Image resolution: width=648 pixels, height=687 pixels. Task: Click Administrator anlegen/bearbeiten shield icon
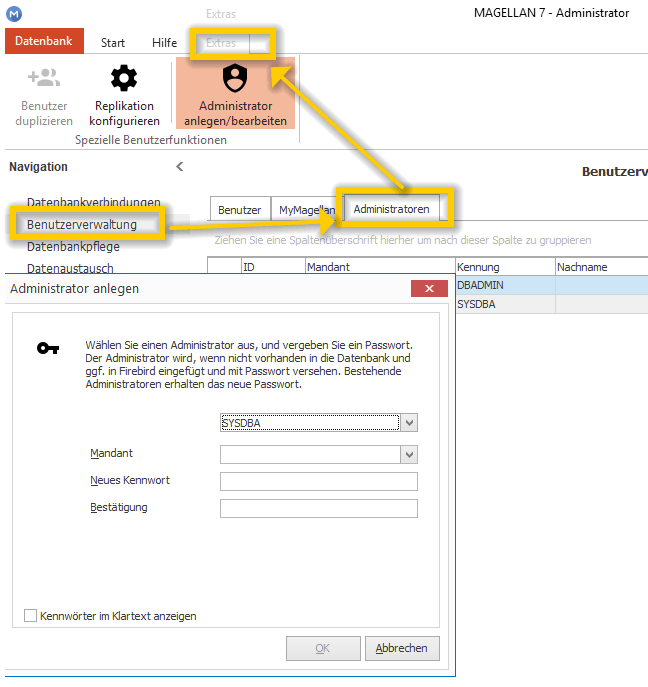tap(235, 78)
